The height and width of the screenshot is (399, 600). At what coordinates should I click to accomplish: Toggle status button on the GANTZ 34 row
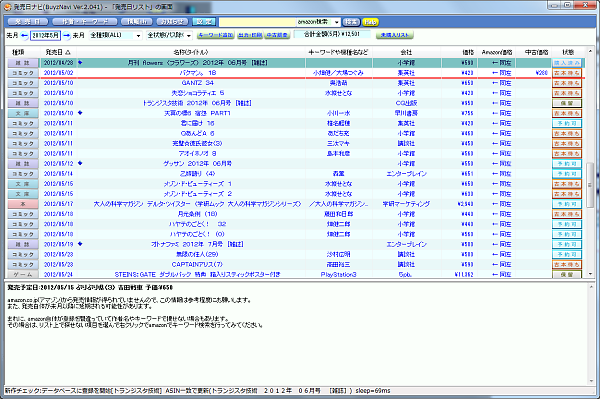tap(567, 83)
